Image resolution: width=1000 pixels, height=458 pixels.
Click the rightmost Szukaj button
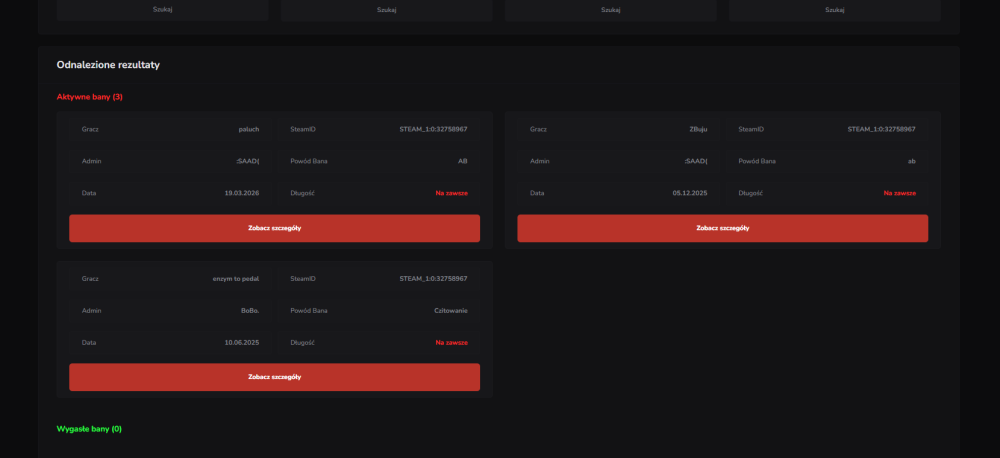coord(835,10)
